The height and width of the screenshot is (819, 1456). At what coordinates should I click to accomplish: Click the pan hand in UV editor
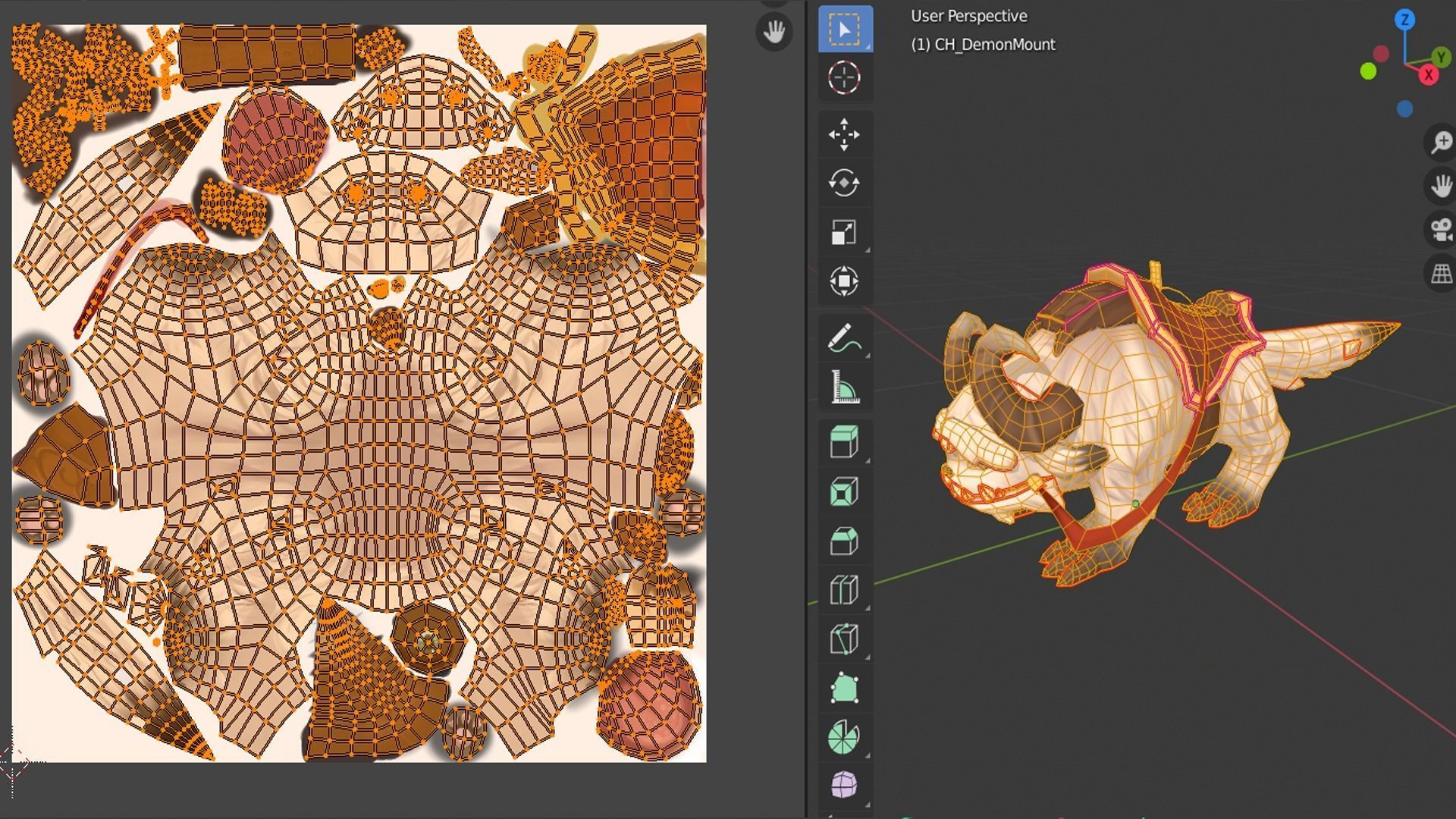click(774, 32)
